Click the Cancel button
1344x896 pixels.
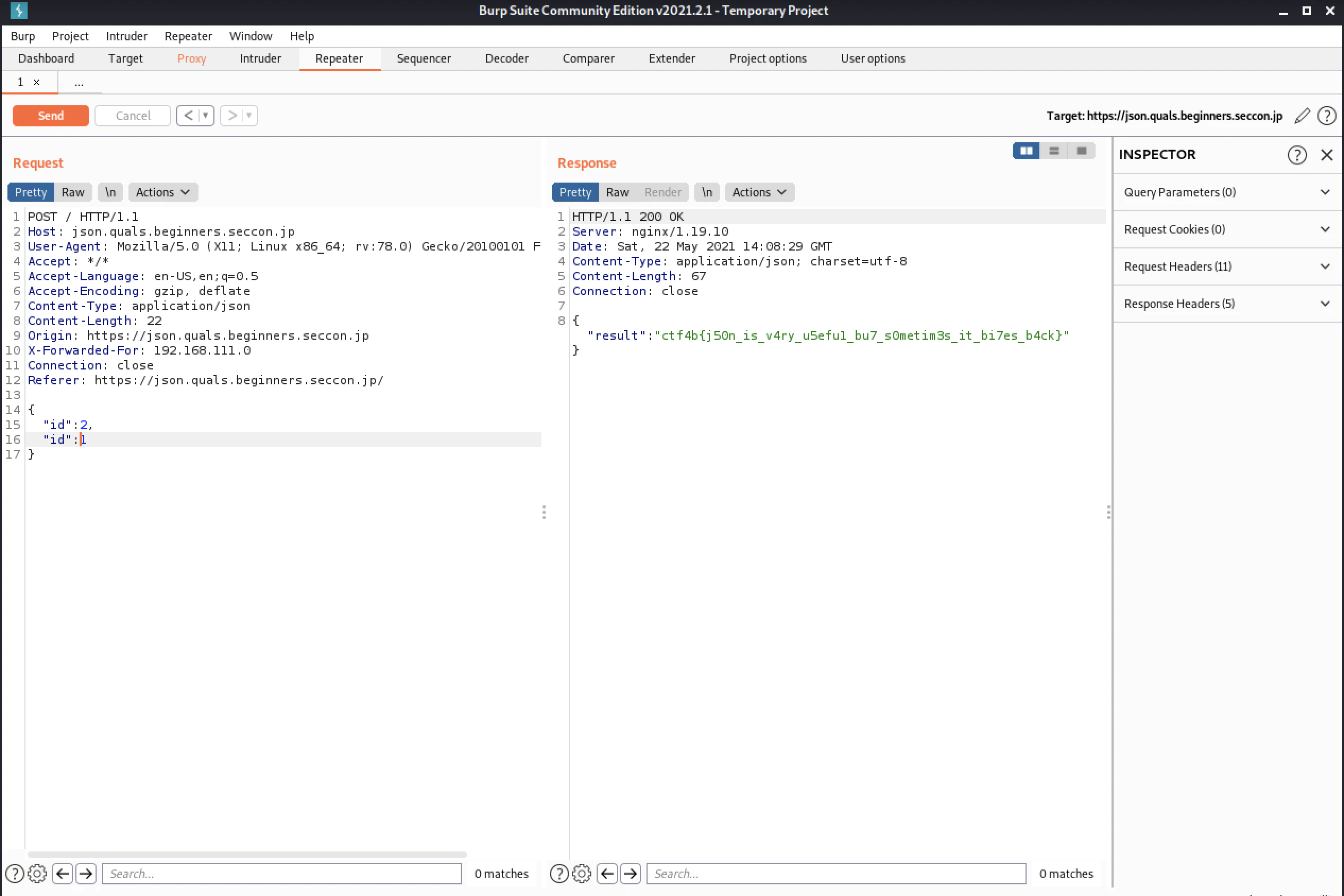point(133,116)
